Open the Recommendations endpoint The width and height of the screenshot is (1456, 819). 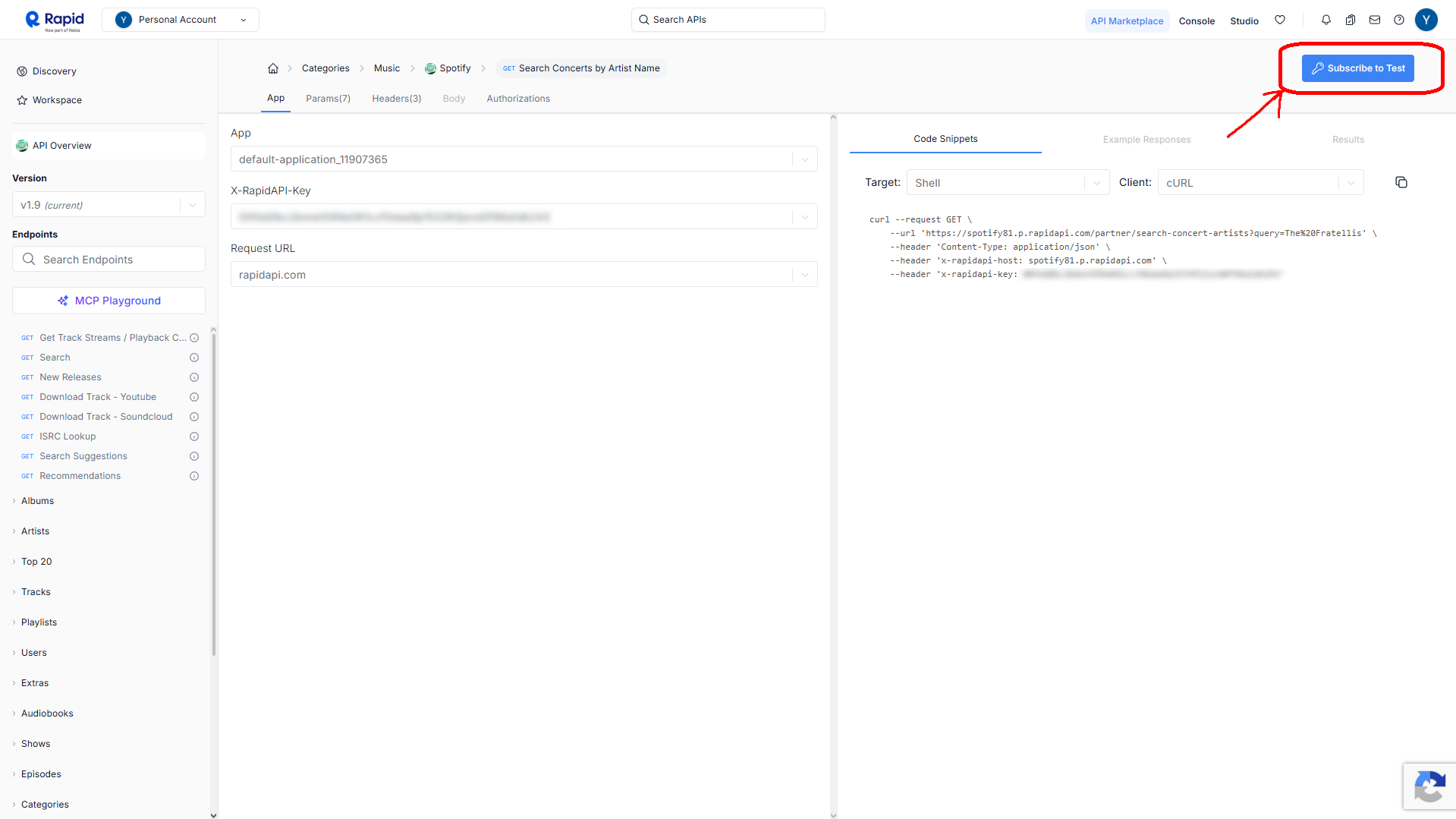(80, 476)
